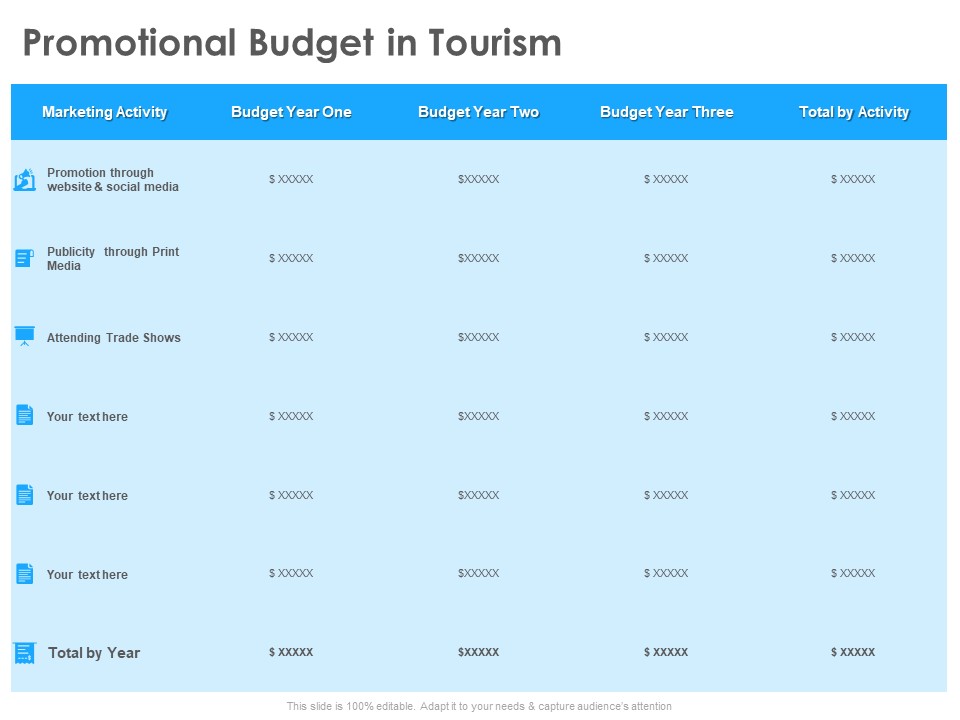Select the footer note about slide being 100% editable

pyautogui.click(x=479, y=706)
